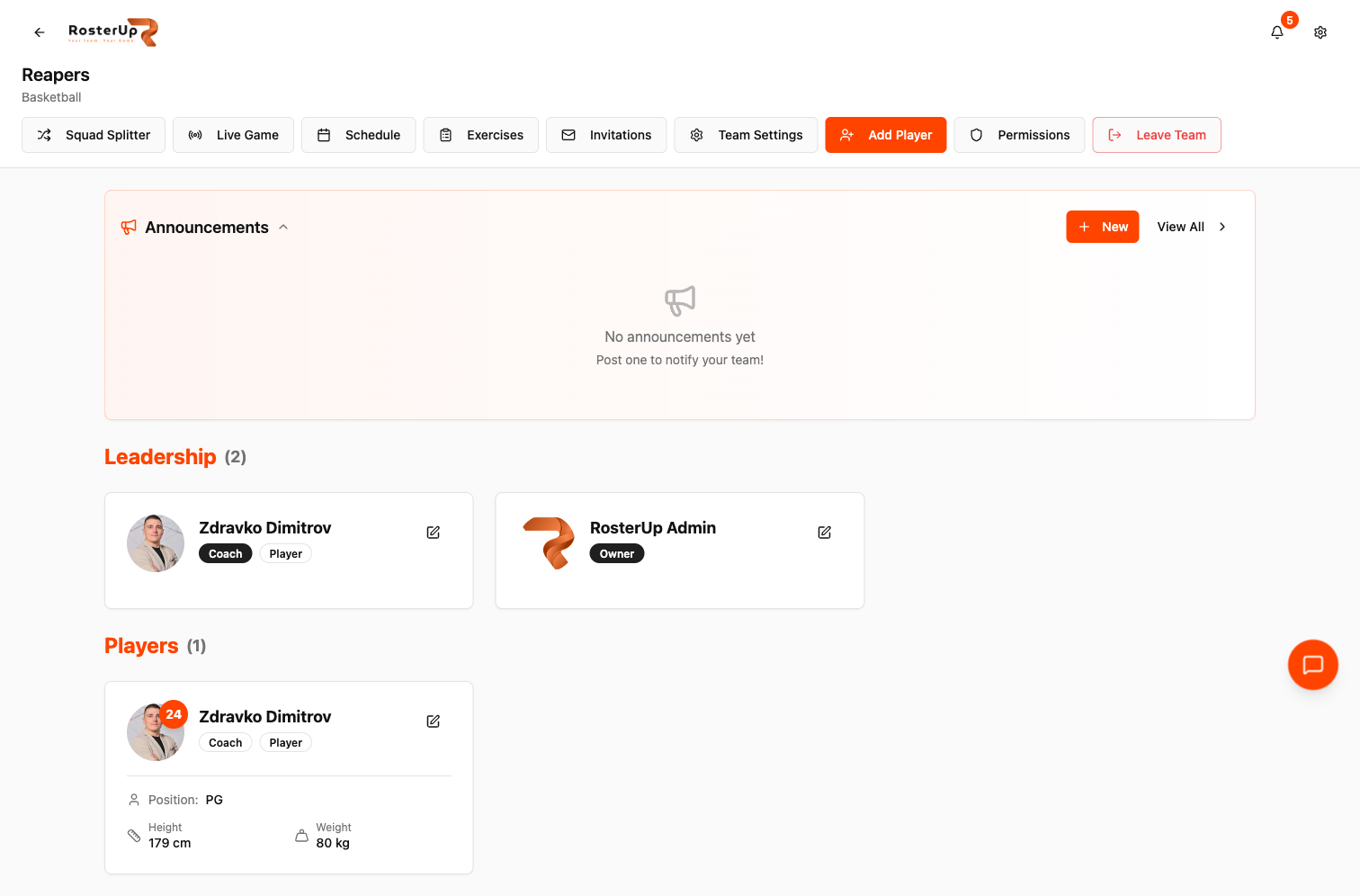
Task: Open settings gear in top bar
Action: tap(1320, 32)
